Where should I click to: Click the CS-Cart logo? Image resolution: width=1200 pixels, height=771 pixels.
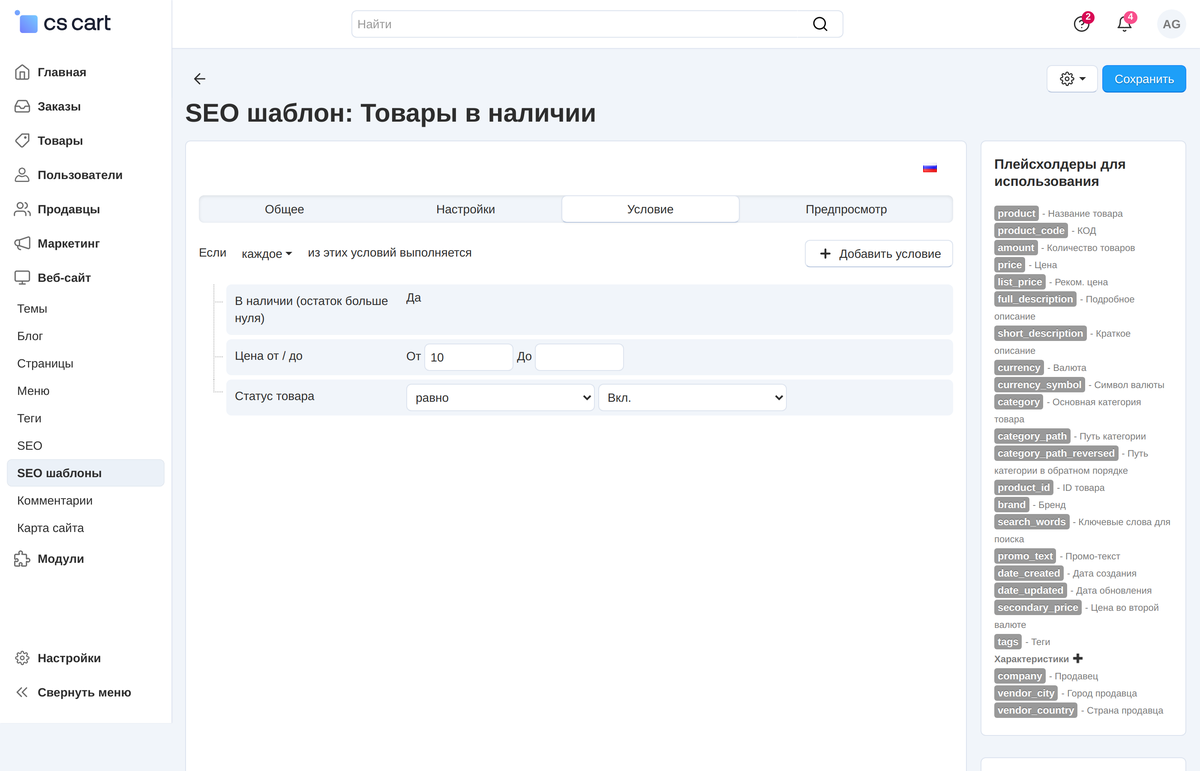pyautogui.click(x=62, y=22)
